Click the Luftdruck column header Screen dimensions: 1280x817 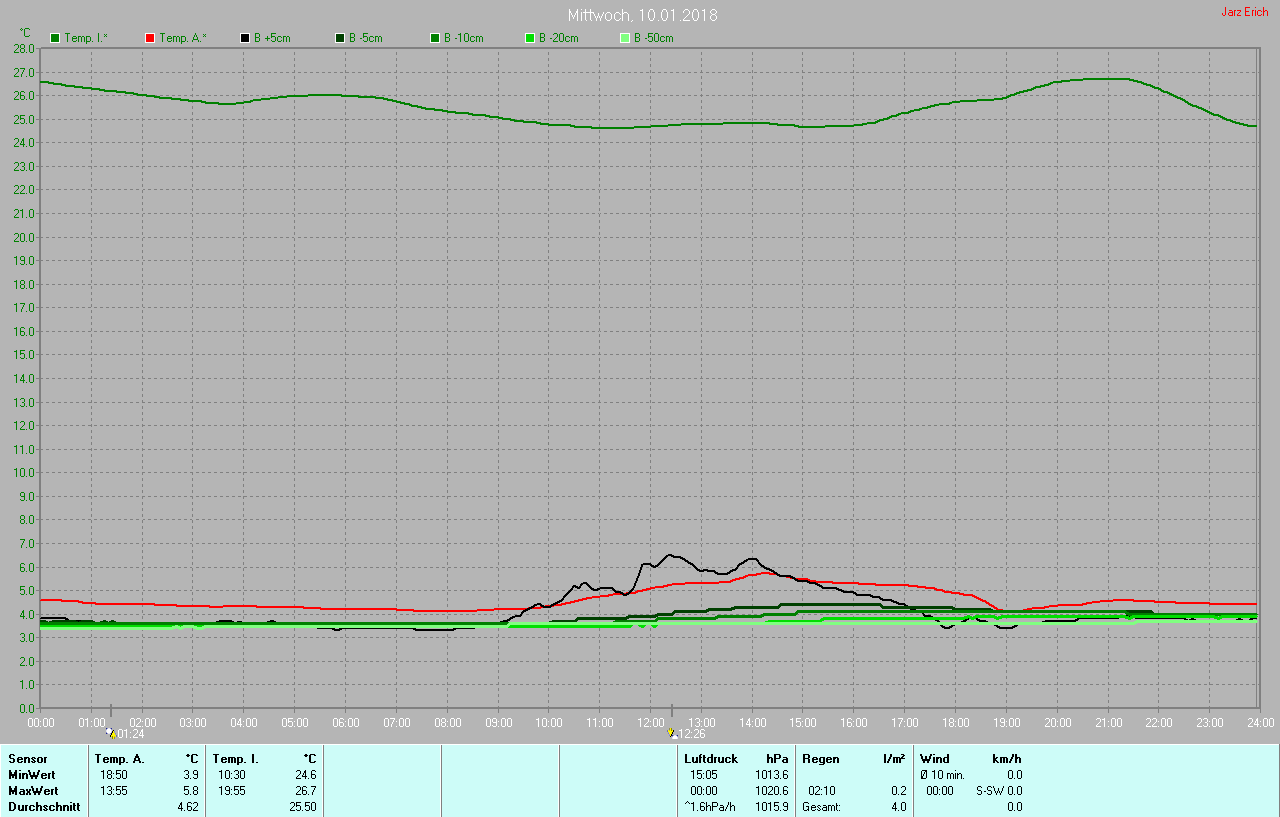[x=710, y=759]
